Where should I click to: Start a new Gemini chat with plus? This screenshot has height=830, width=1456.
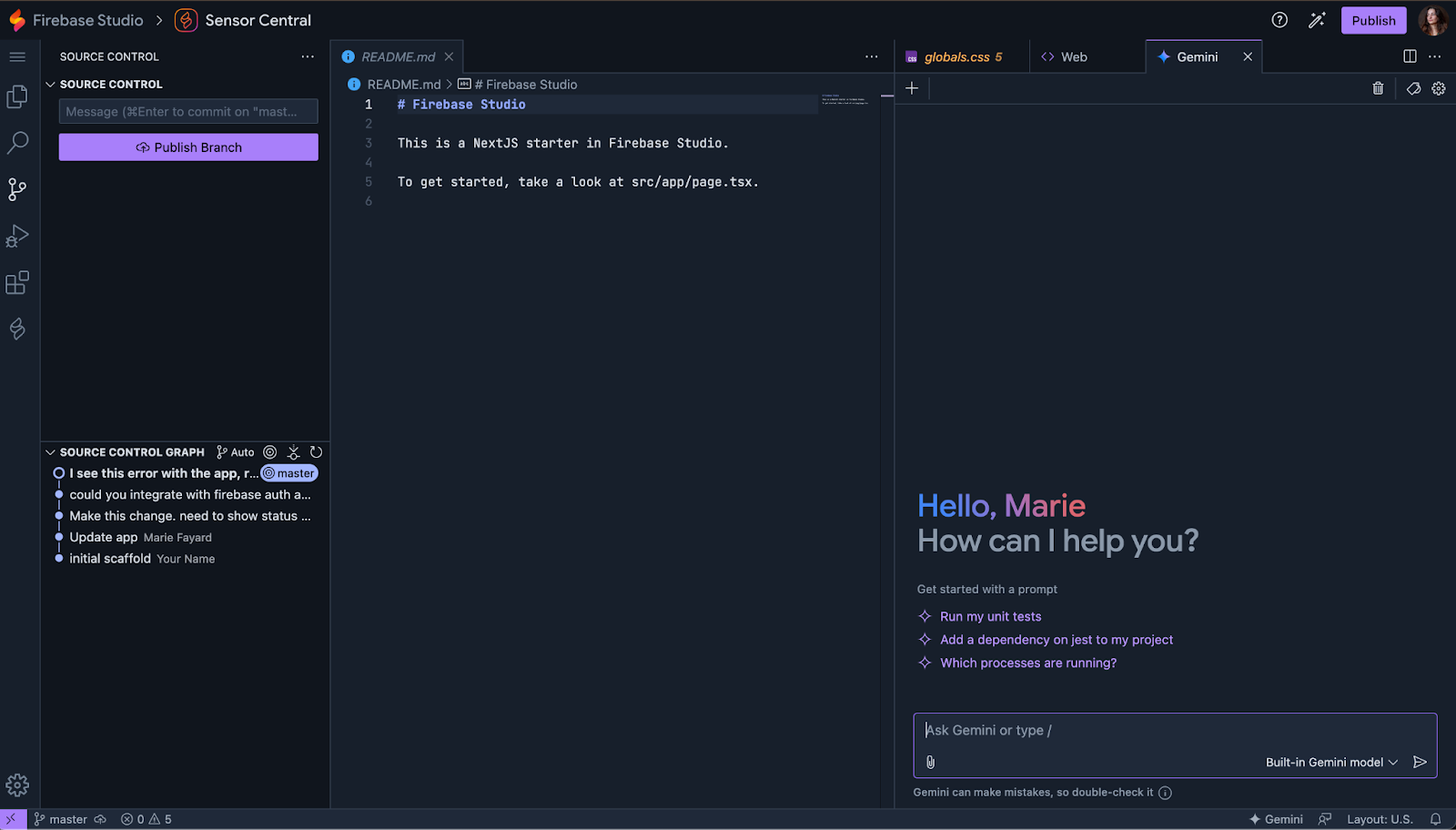912,88
